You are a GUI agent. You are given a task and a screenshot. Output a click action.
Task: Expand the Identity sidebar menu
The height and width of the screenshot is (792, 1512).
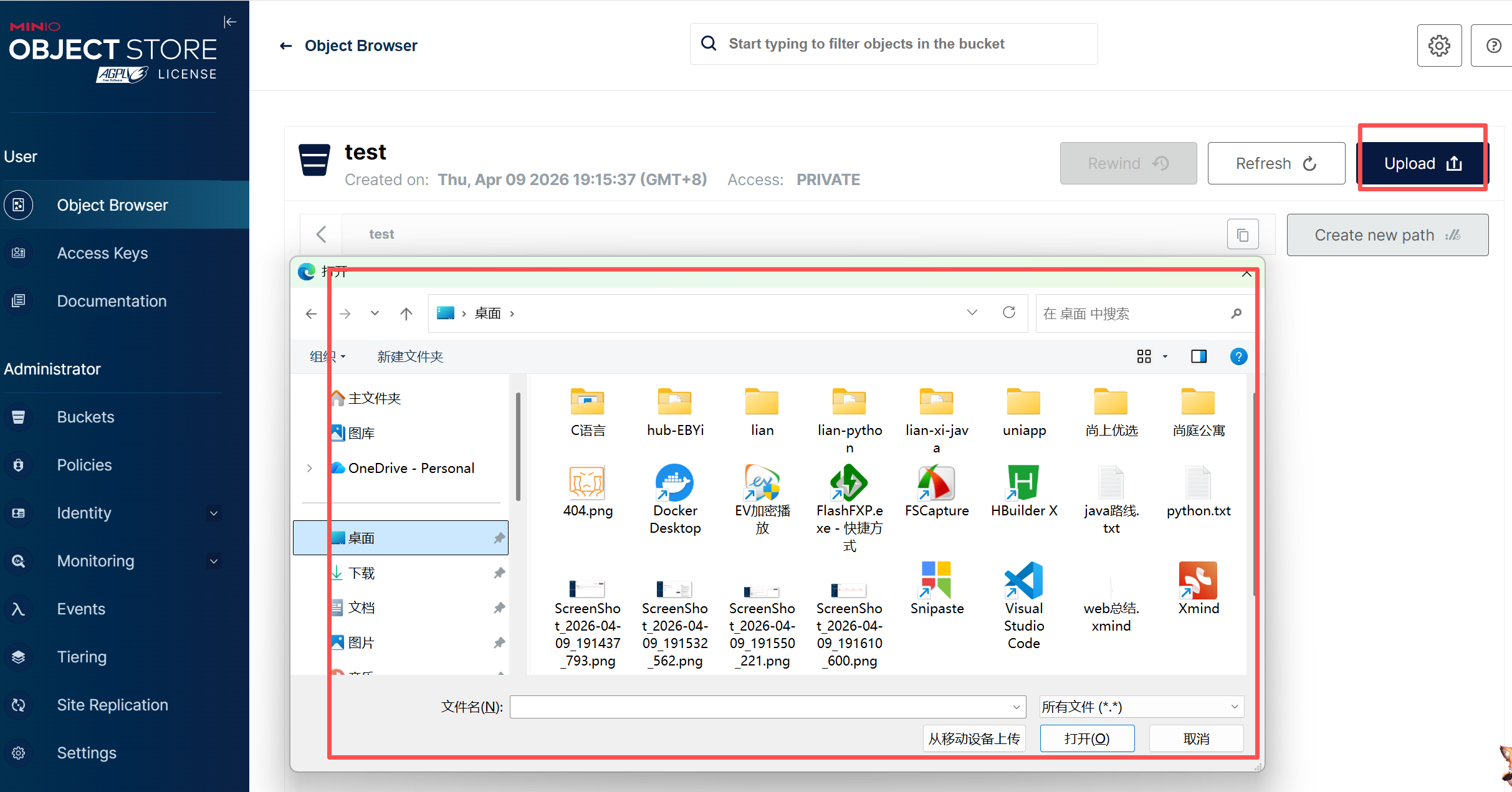tap(214, 513)
